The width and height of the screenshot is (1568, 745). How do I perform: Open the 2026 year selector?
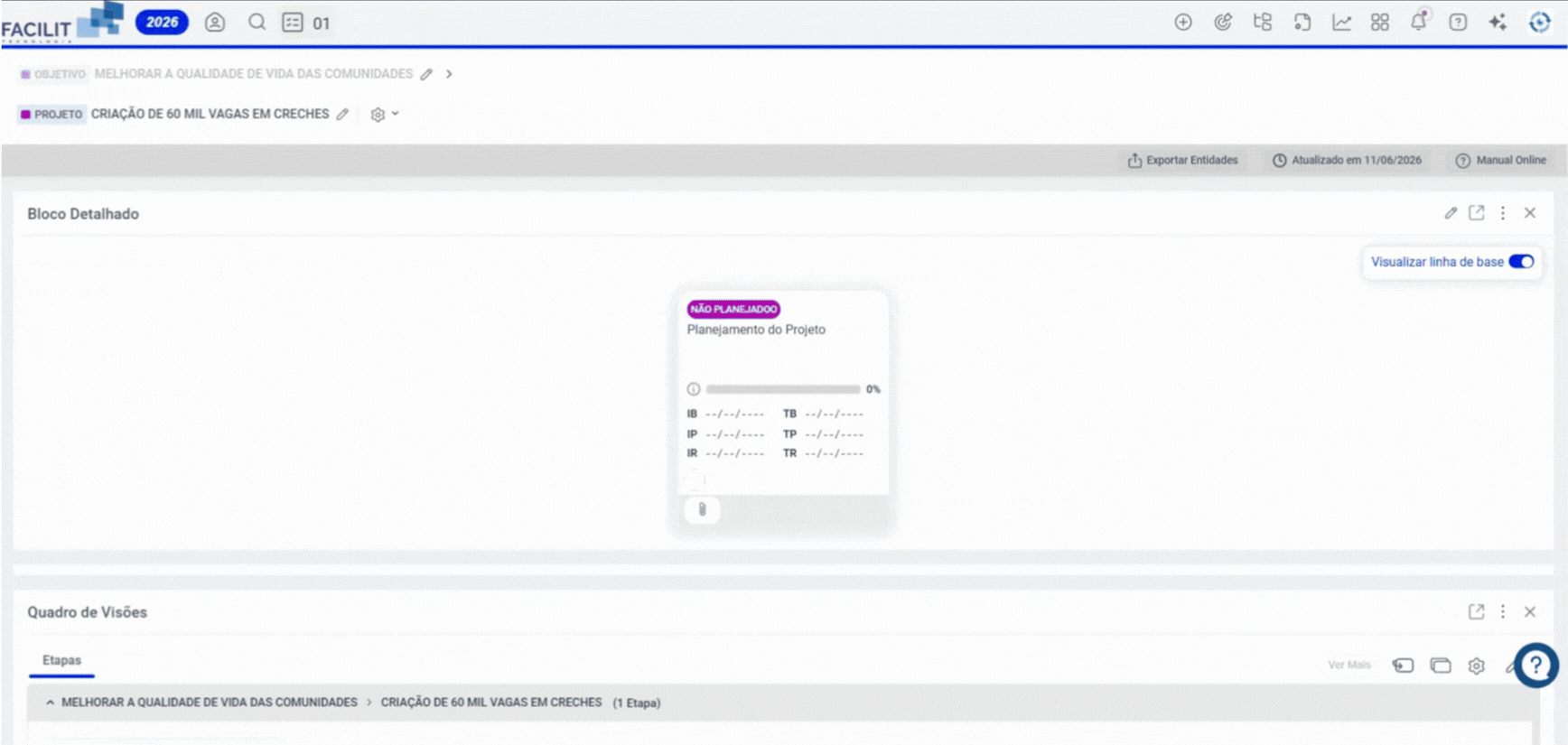tap(162, 23)
